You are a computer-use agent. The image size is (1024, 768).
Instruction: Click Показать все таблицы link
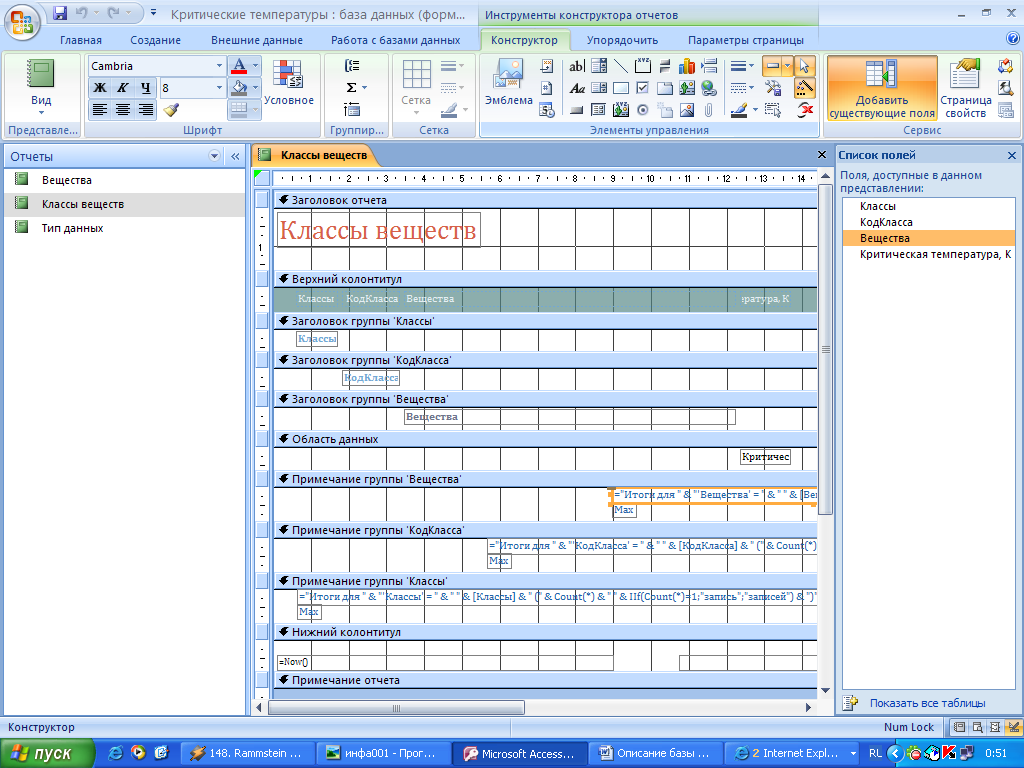[x=927, y=703]
